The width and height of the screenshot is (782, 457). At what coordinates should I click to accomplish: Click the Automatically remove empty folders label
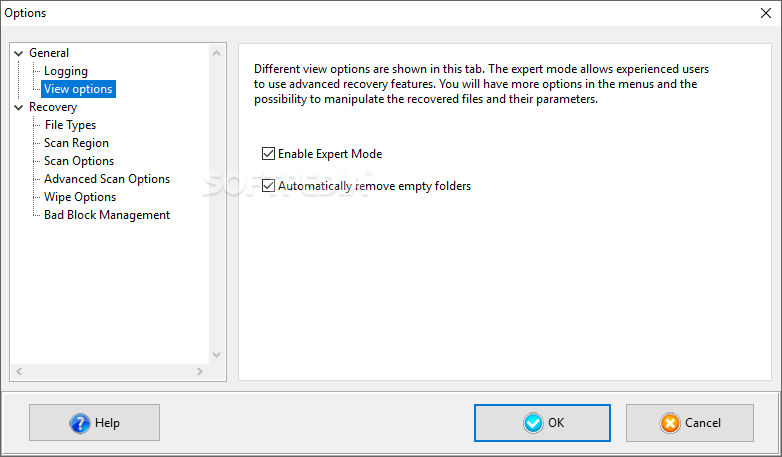[x=374, y=186]
